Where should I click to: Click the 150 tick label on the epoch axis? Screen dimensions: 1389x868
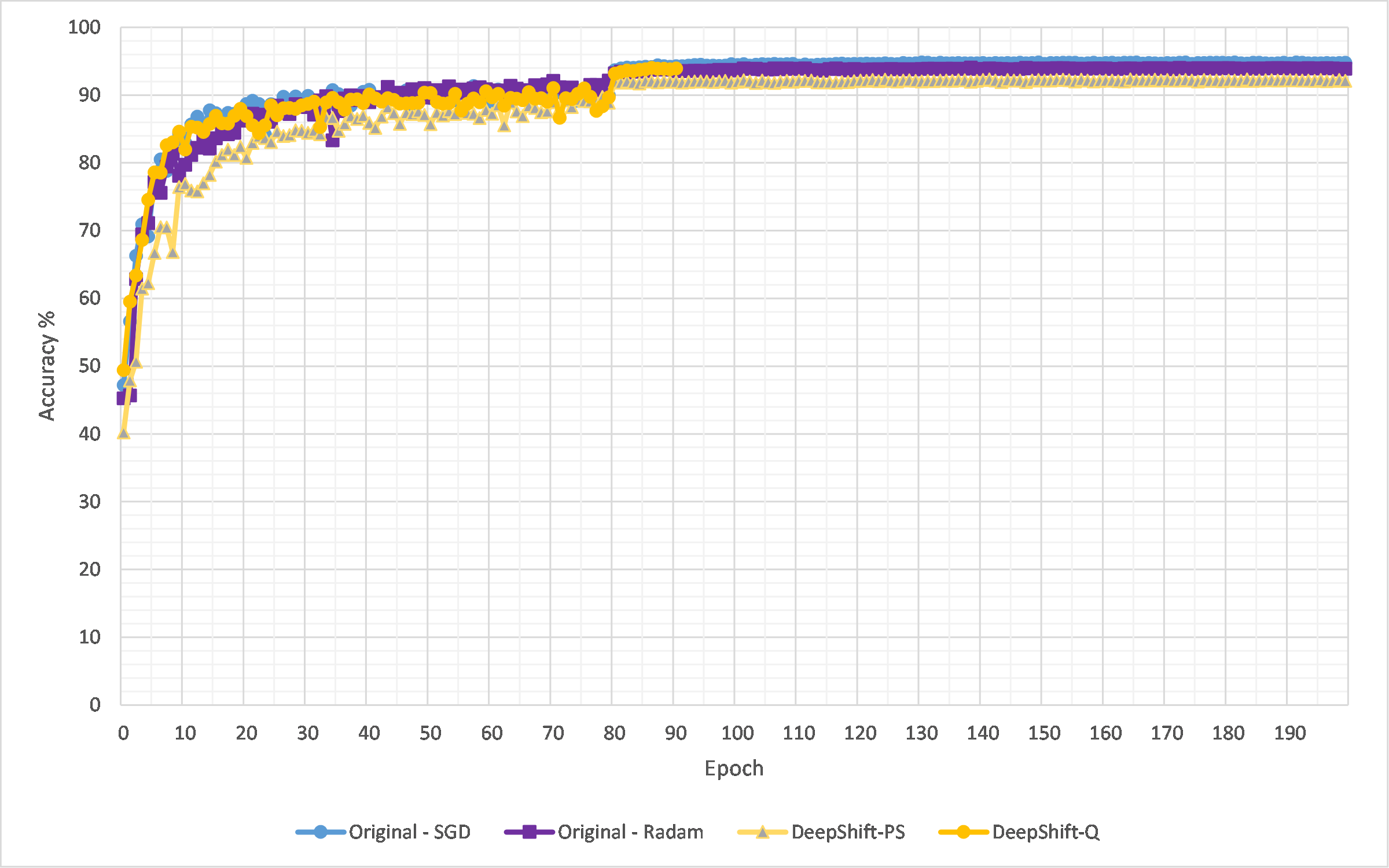click(1044, 733)
